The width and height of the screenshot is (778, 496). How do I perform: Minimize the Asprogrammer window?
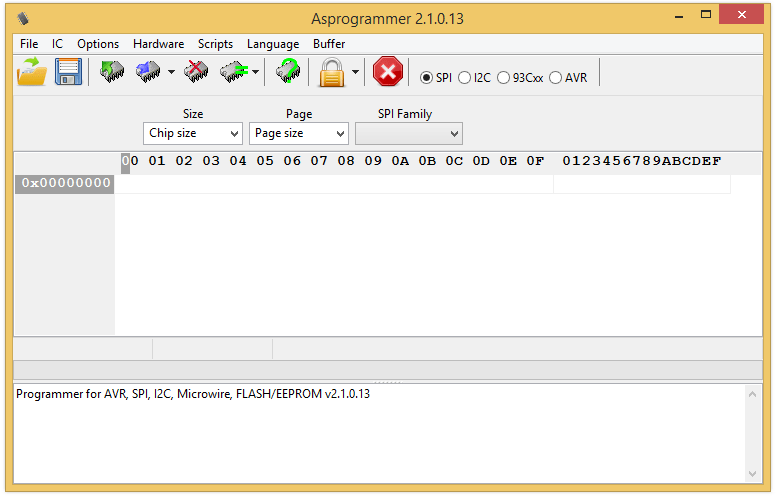pyautogui.click(x=679, y=15)
